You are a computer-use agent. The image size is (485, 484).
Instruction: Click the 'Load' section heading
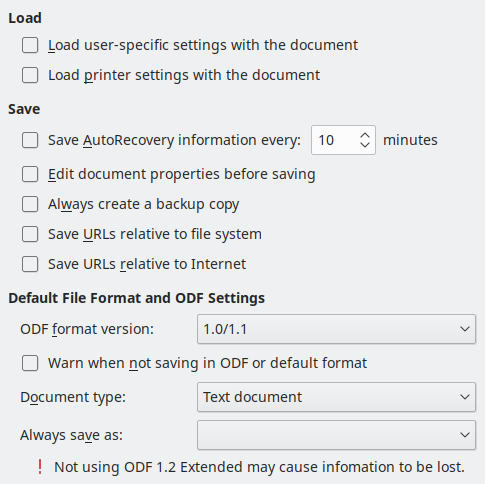coord(25,18)
